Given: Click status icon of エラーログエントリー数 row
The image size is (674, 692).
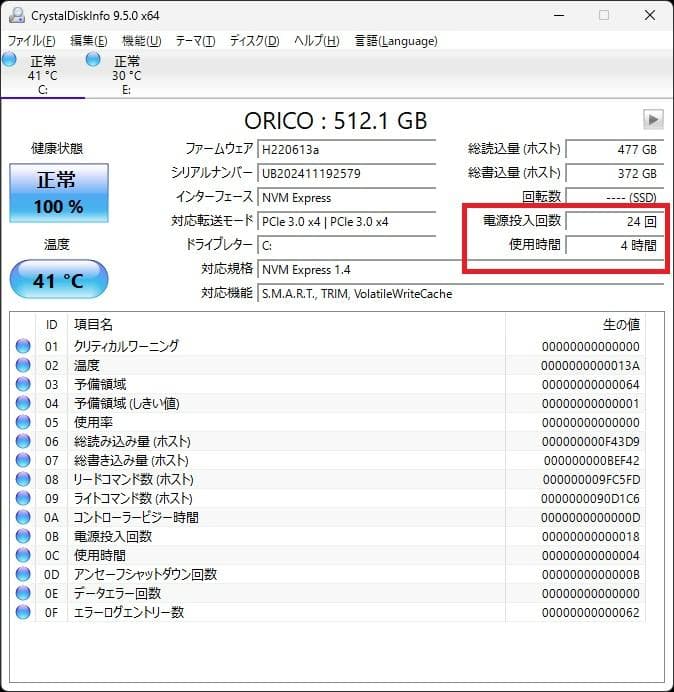Looking at the screenshot, I should pos(23,612).
